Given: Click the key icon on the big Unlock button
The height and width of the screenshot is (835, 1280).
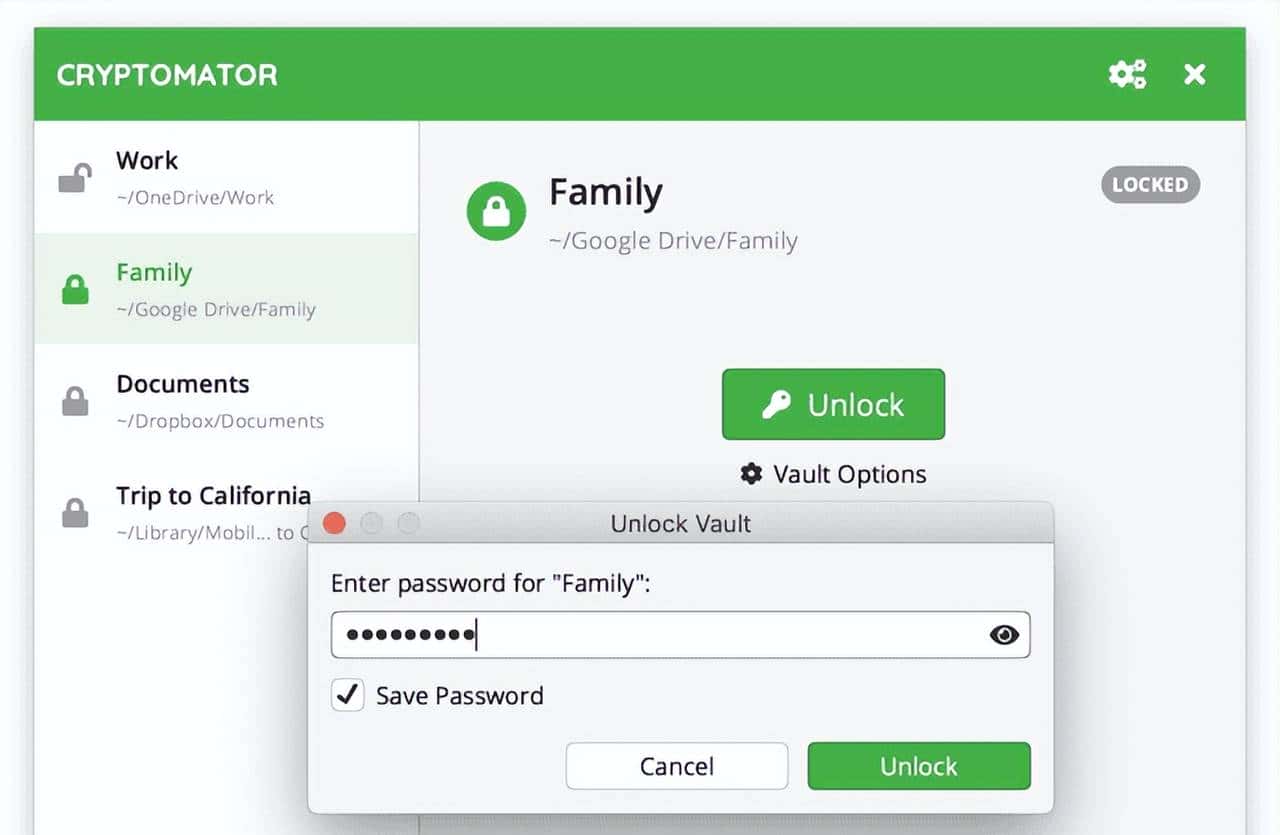Looking at the screenshot, I should click(776, 404).
